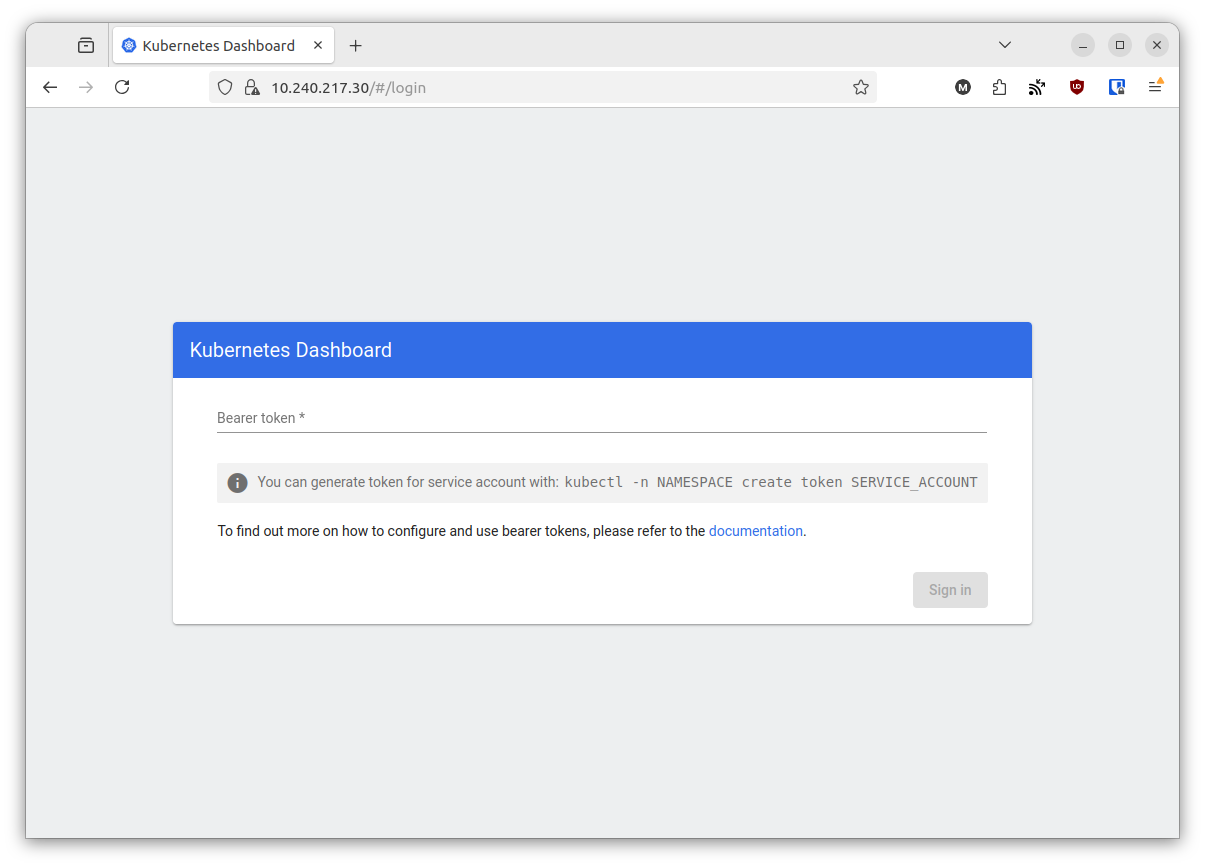Screen dimensions: 1205x867
Task: Open the documentation link
Action: pos(756,531)
